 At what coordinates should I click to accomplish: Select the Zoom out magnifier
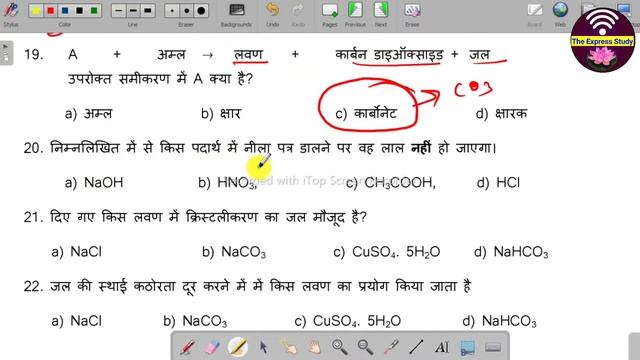click(x=365, y=347)
